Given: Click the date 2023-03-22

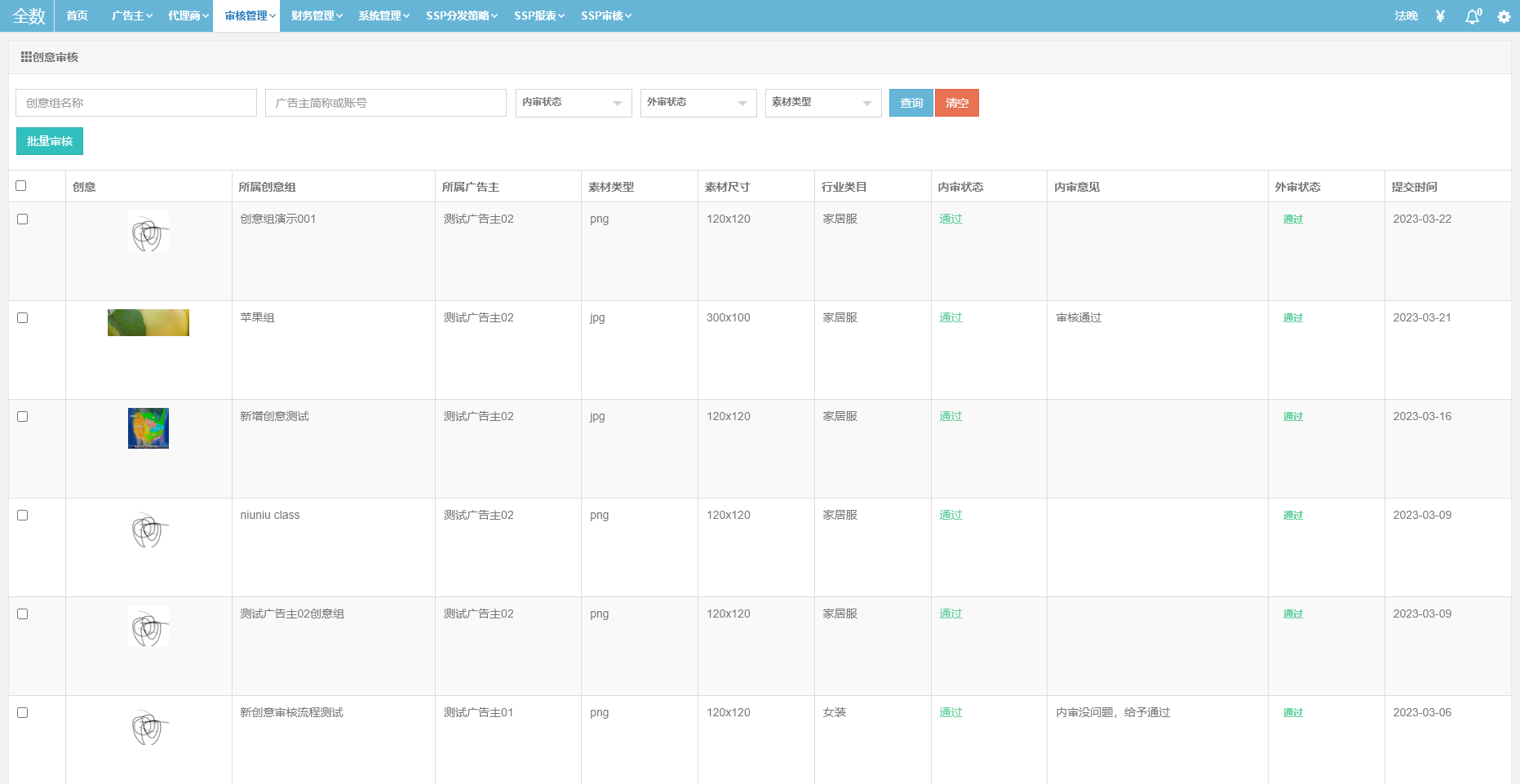Looking at the screenshot, I should (x=1422, y=219).
